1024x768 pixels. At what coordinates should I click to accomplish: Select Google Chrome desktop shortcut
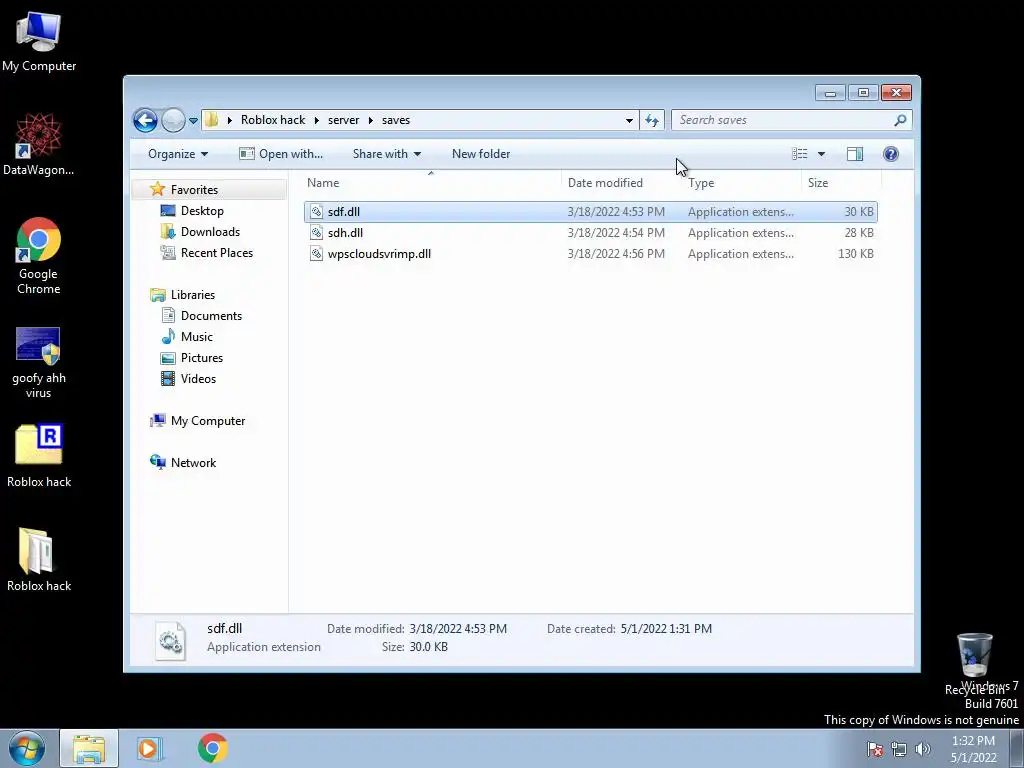[x=39, y=256]
